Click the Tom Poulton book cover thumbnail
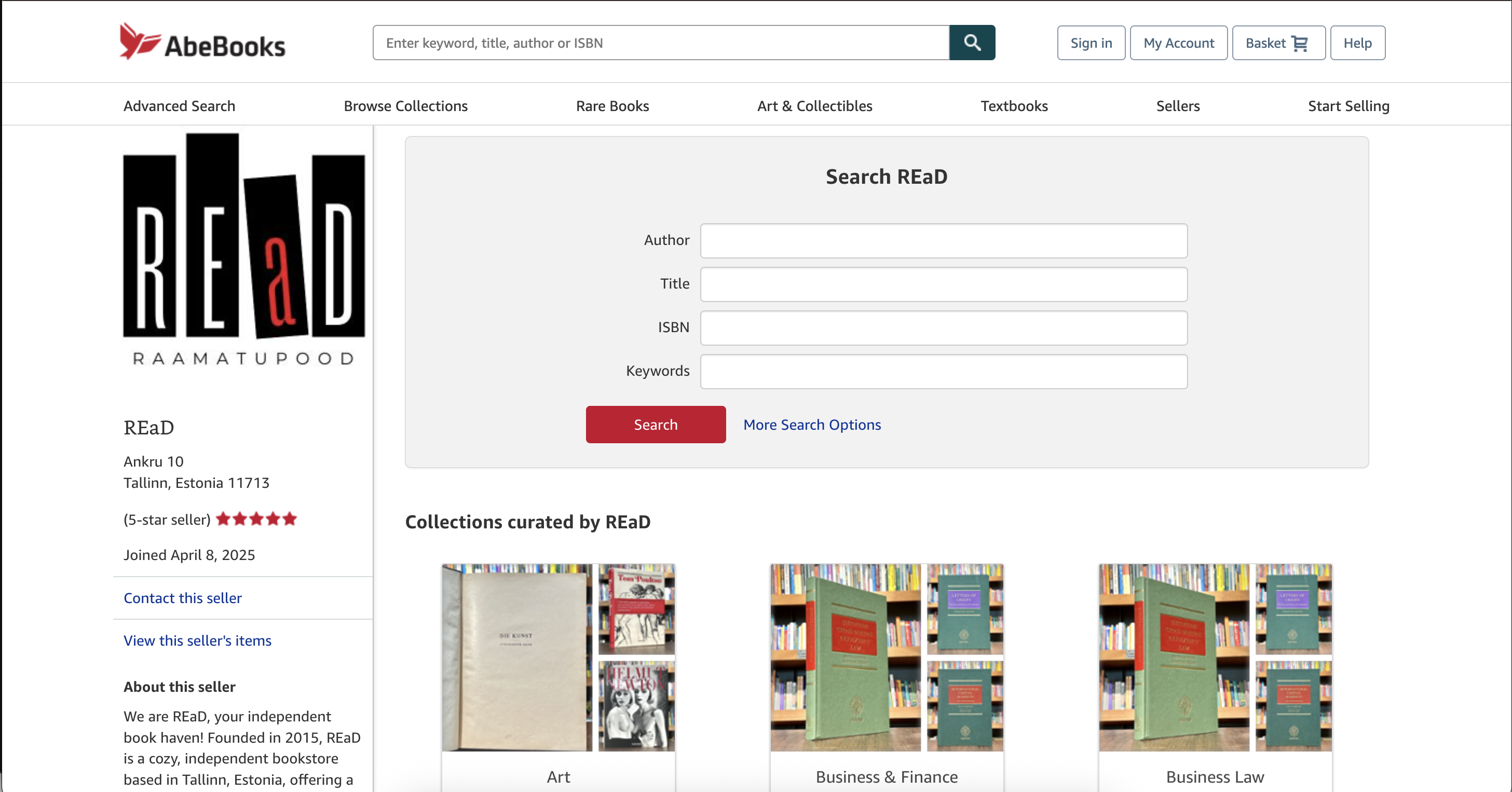The width and height of the screenshot is (1512, 792). 636,609
